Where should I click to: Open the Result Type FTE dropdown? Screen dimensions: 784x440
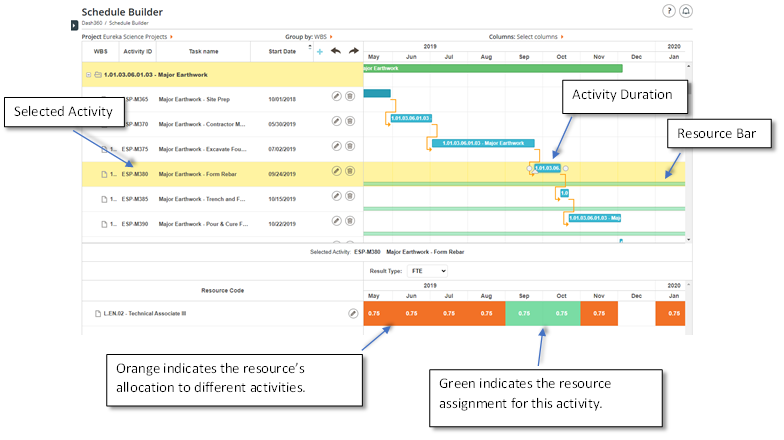(428, 271)
